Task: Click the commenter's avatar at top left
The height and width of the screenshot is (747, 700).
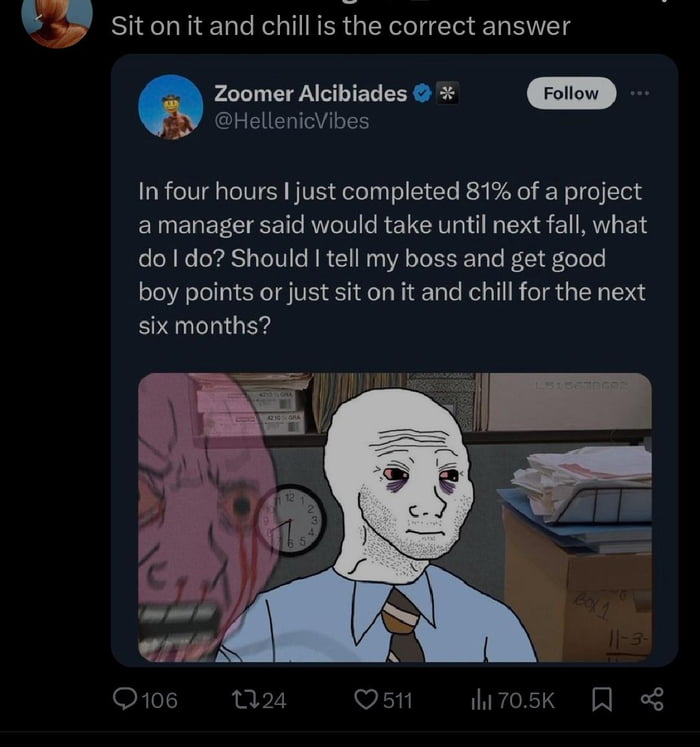Action: (x=57, y=22)
